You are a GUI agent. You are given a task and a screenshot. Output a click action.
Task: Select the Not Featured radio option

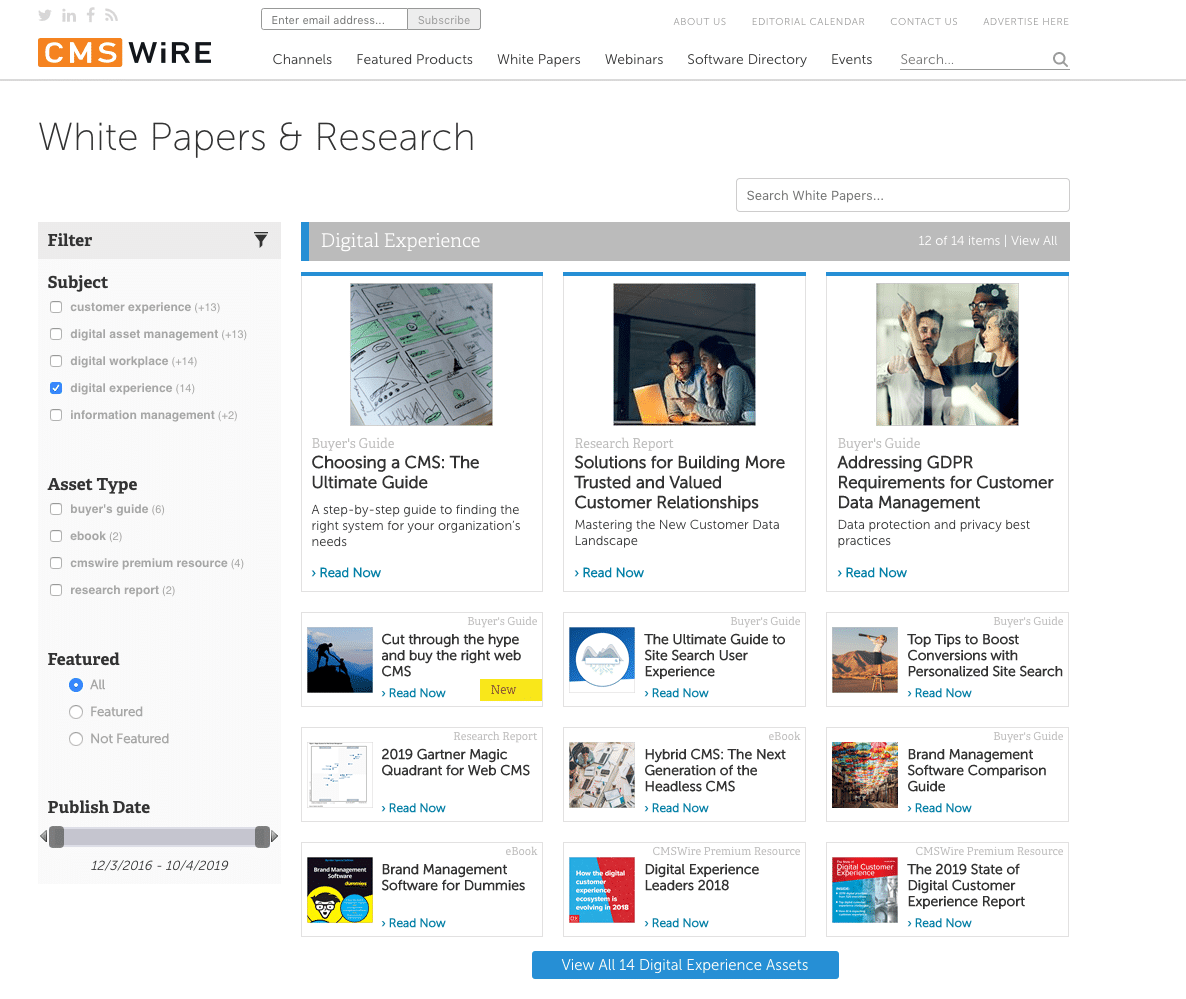pyautogui.click(x=76, y=739)
